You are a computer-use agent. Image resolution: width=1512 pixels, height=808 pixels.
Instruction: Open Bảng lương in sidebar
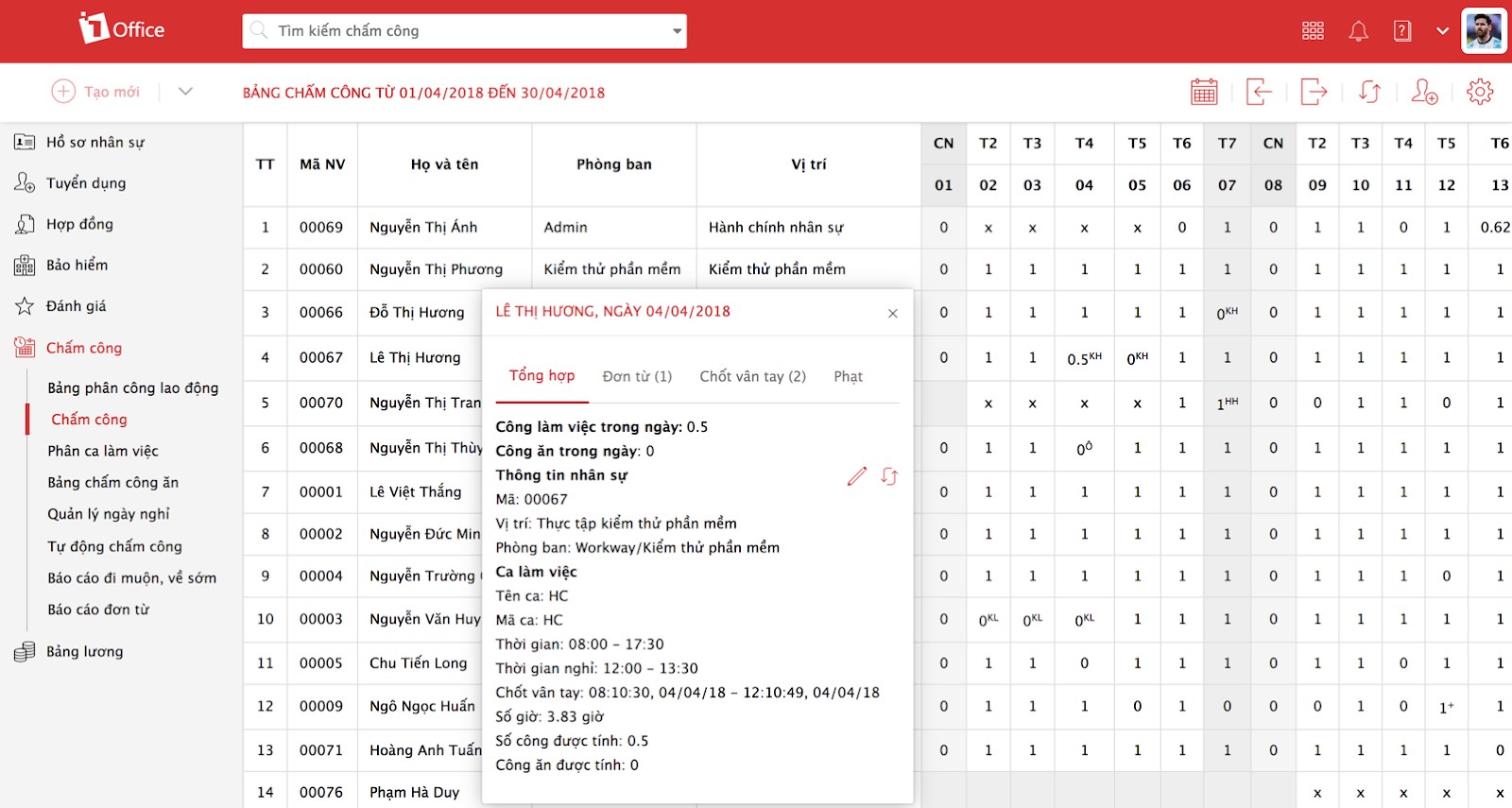[x=84, y=651]
